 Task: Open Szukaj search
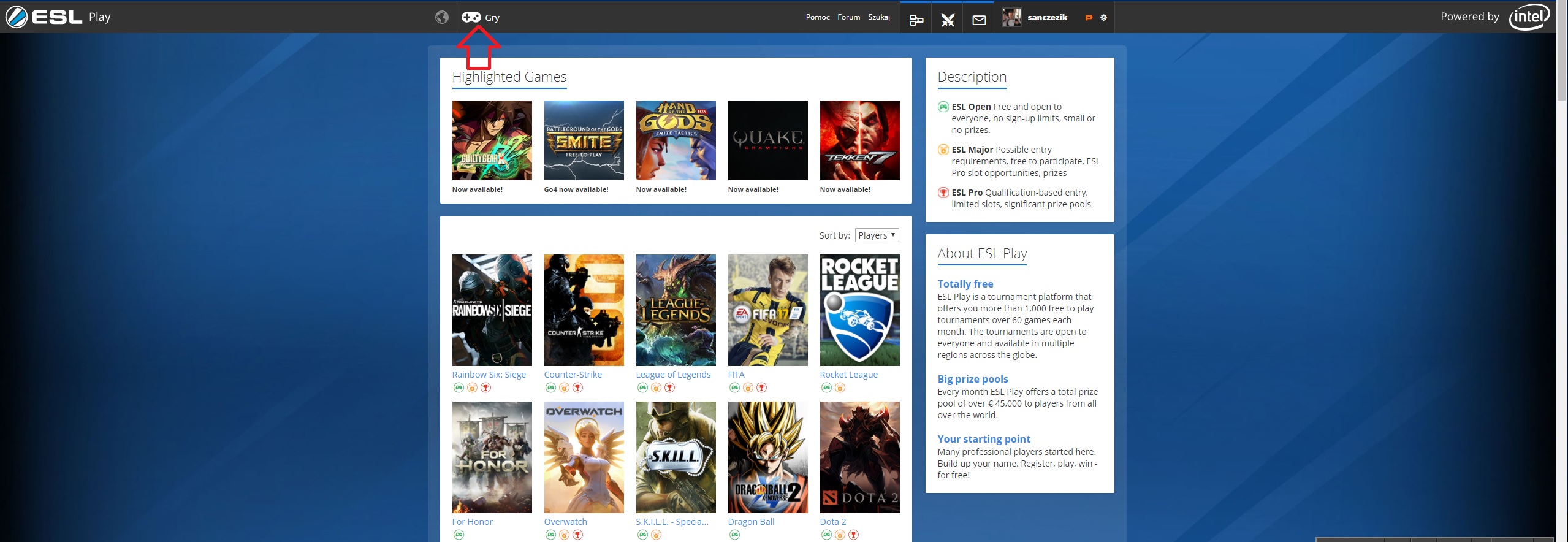click(x=878, y=17)
